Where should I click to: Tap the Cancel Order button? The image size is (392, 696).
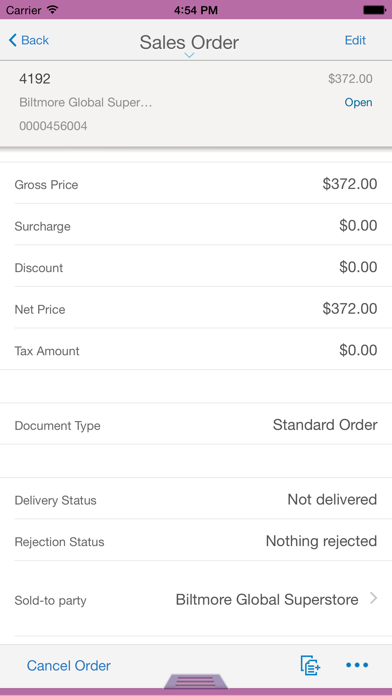[69, 665]
